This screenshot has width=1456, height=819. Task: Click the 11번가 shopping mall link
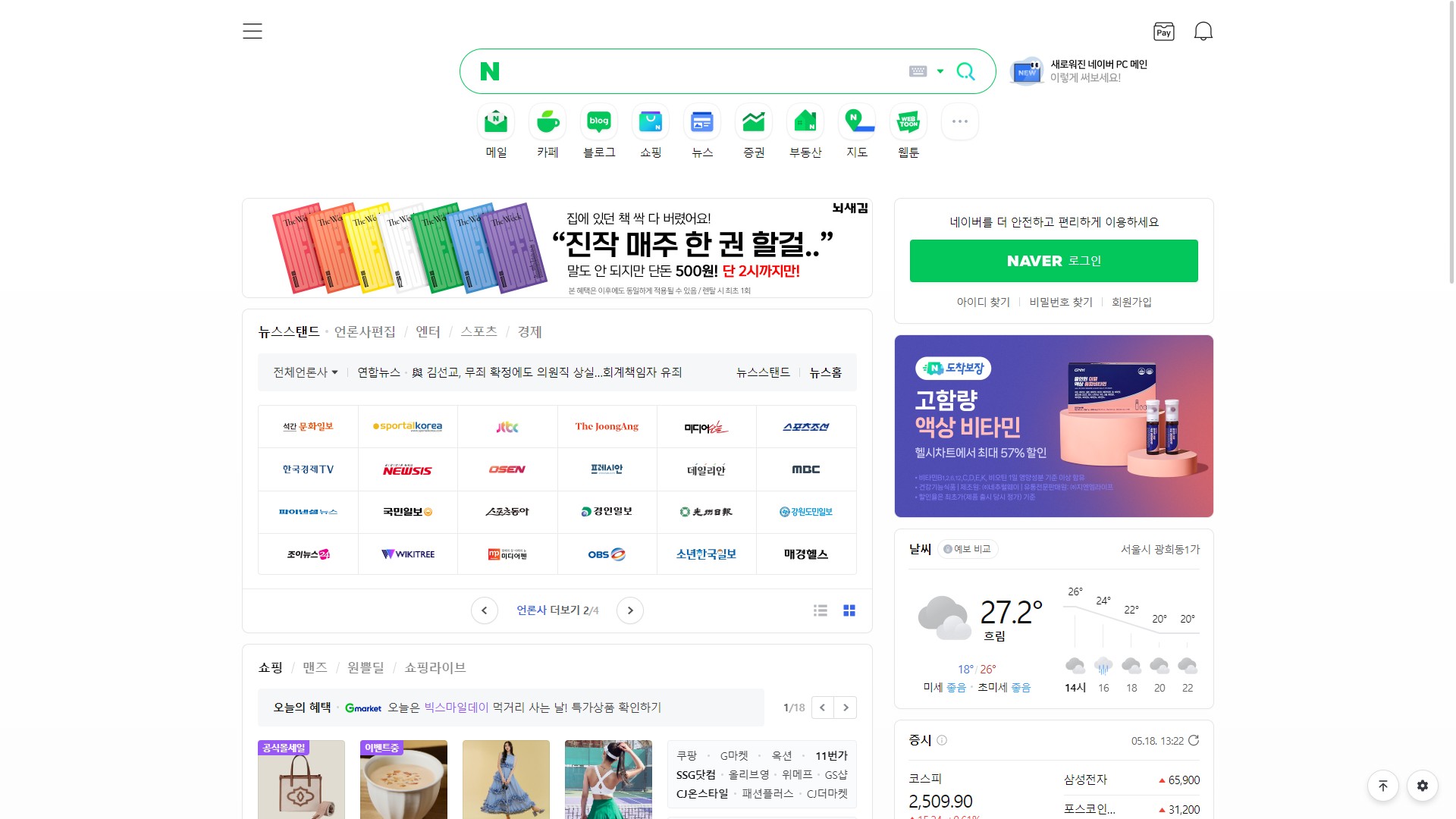click(831, 756)
